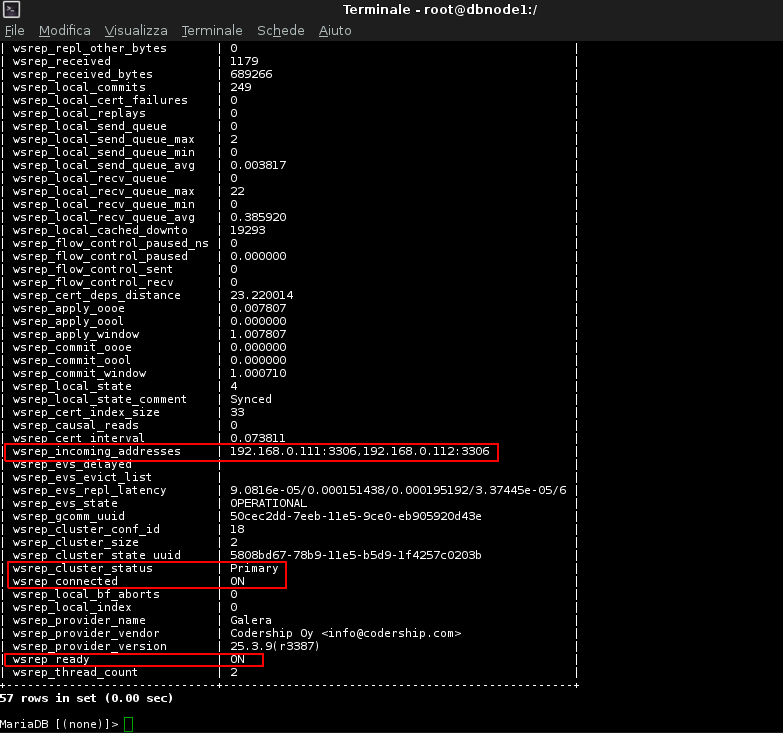Click the wsrep_gcomm_uuid value
The image size is (783, 733).
click(x=355, y=516)
